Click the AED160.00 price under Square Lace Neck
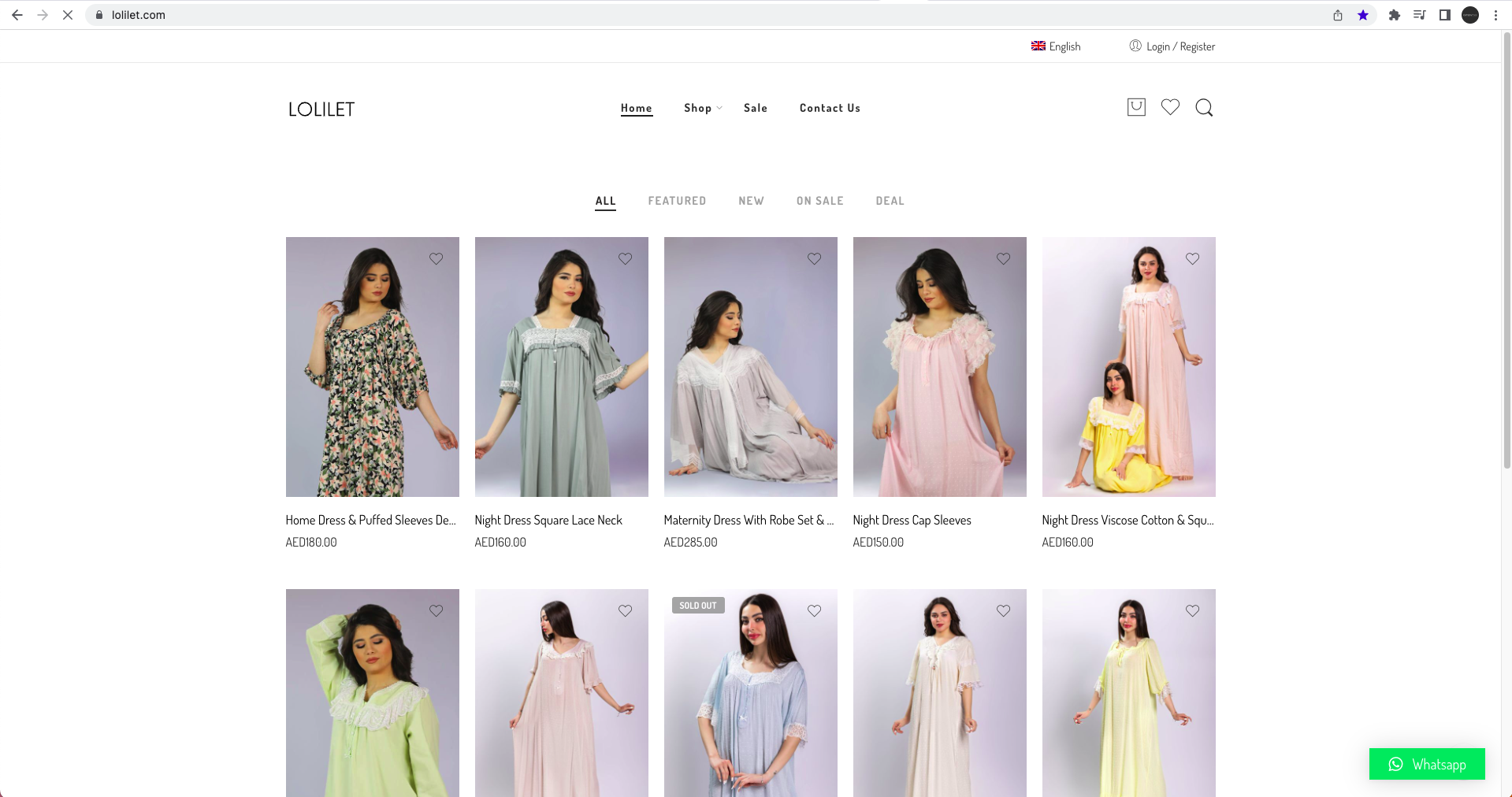The width and height of the screenshot is (1512, 797). point(500,543)
